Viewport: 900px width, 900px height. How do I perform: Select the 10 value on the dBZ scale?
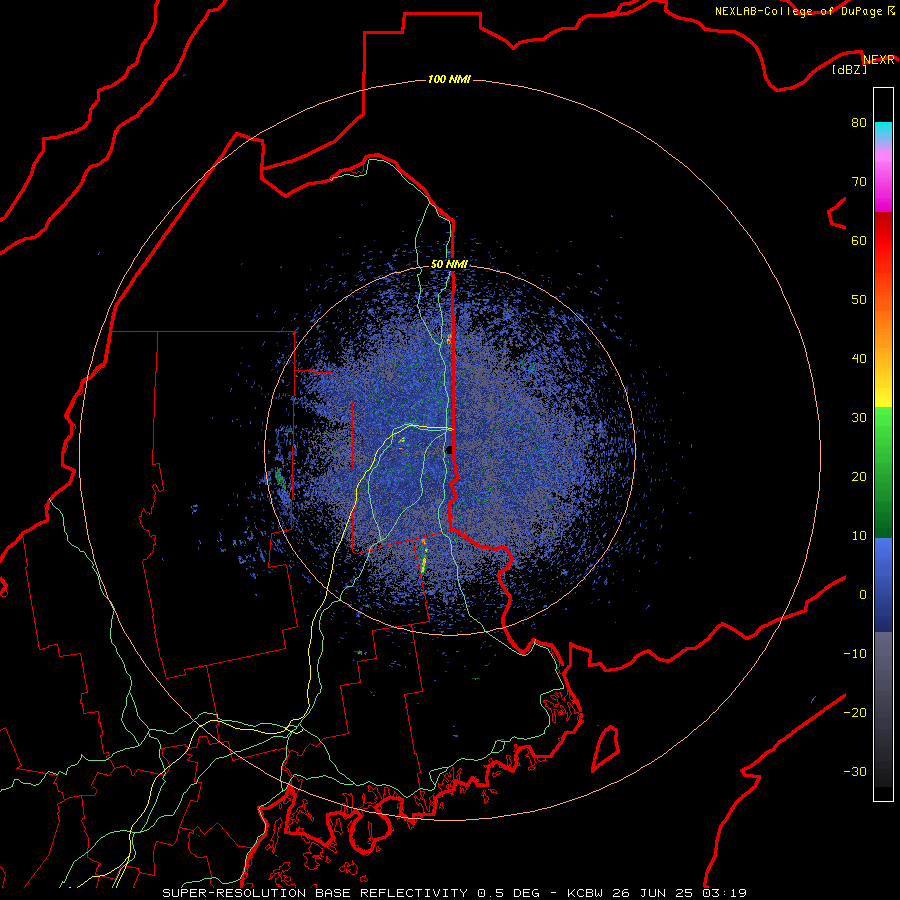[859, 536]
